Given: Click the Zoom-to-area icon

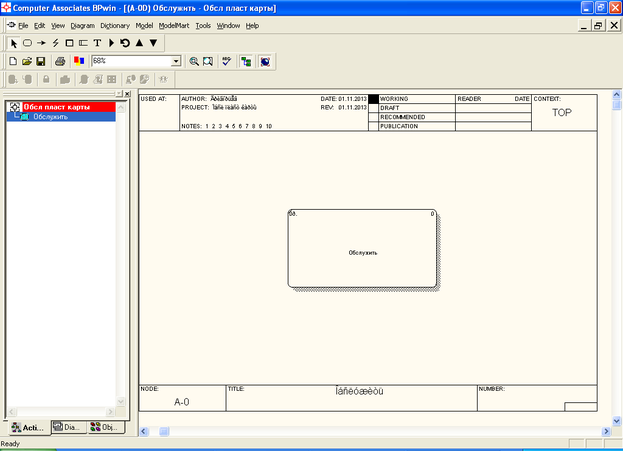Looking at the screenshot, I should pyautogui.click(x=208, y=61).
